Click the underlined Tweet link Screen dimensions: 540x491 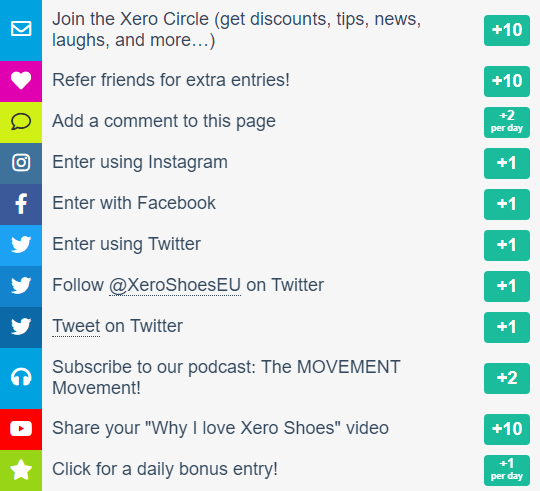tap(76, 326)
